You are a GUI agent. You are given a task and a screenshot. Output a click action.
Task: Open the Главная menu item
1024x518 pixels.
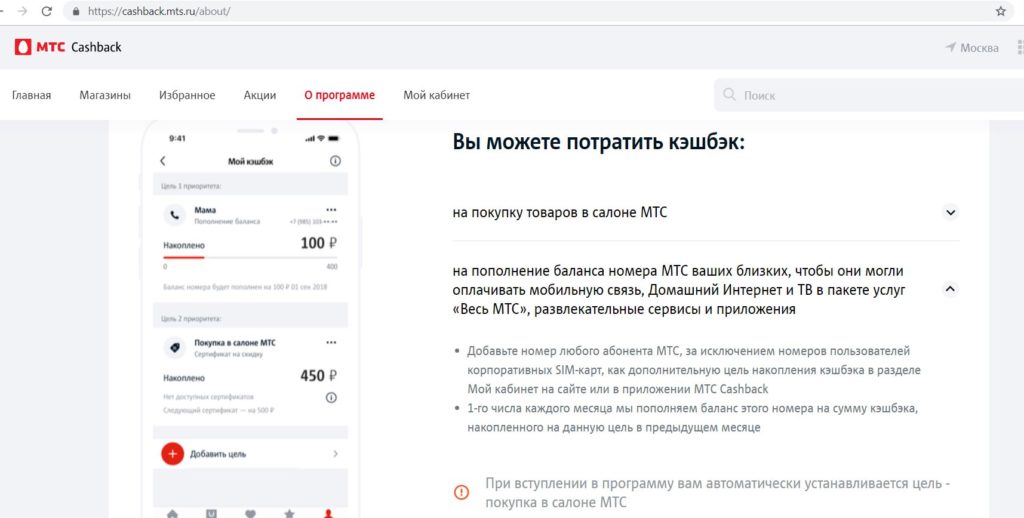pyautogui.click(x=31, y=95)
